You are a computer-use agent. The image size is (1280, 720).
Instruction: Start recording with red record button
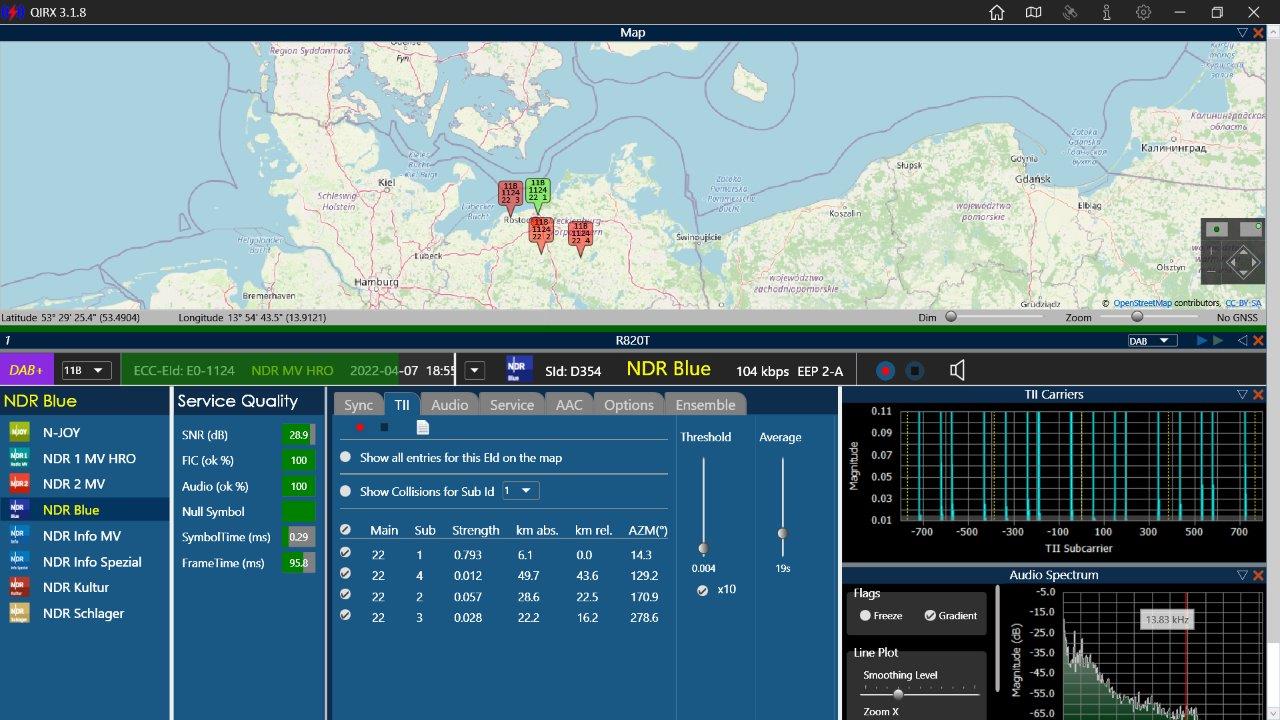(885, 371)
